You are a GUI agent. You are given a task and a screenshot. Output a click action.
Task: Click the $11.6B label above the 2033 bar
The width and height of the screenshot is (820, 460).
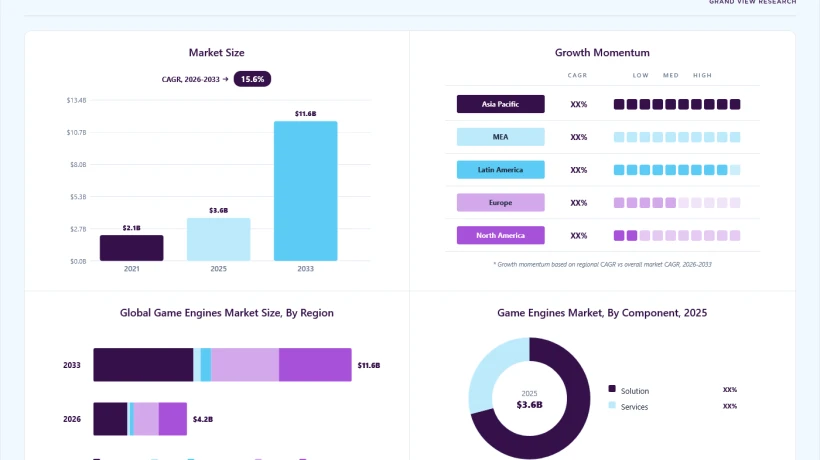[305, 113]
